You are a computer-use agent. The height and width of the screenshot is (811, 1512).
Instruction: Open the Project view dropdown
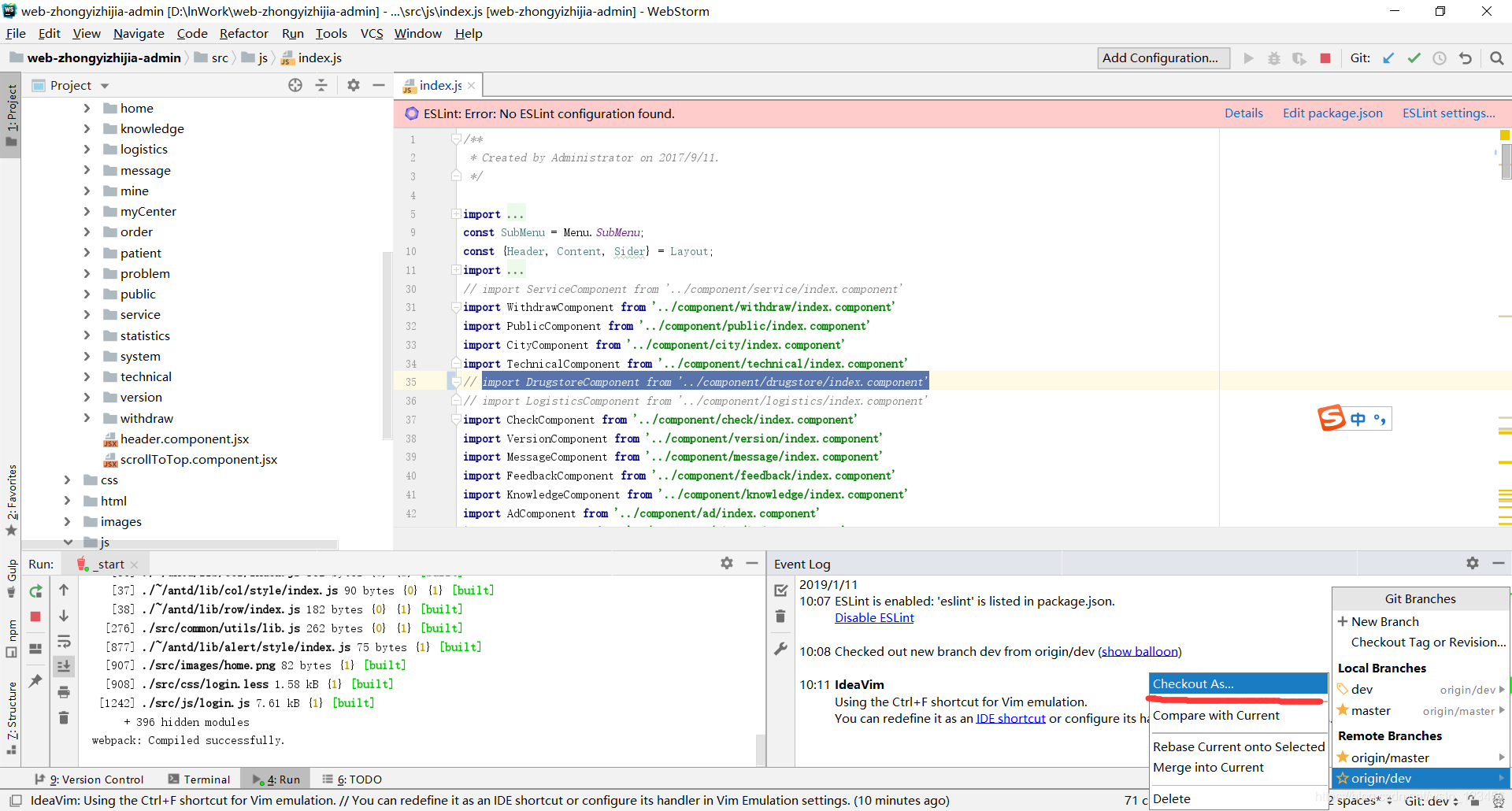click(x=105, y=86)
